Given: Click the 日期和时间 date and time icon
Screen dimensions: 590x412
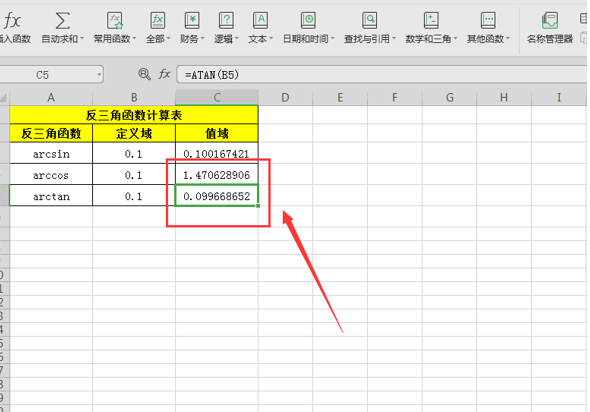Looking at the screenshot, I should (x=308, y=20).
